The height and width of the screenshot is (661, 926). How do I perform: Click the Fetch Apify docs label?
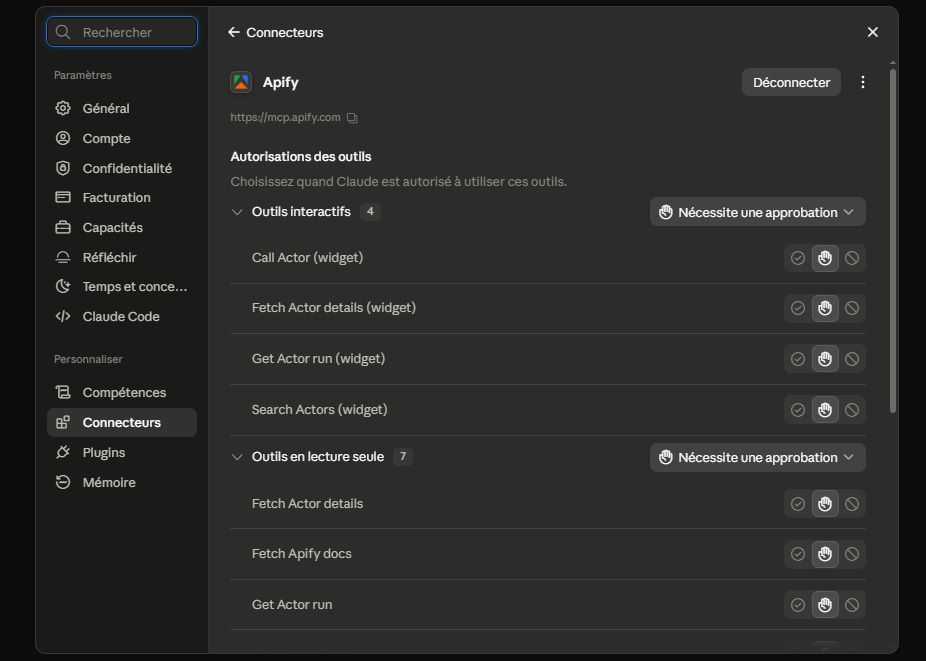[302, 553]
